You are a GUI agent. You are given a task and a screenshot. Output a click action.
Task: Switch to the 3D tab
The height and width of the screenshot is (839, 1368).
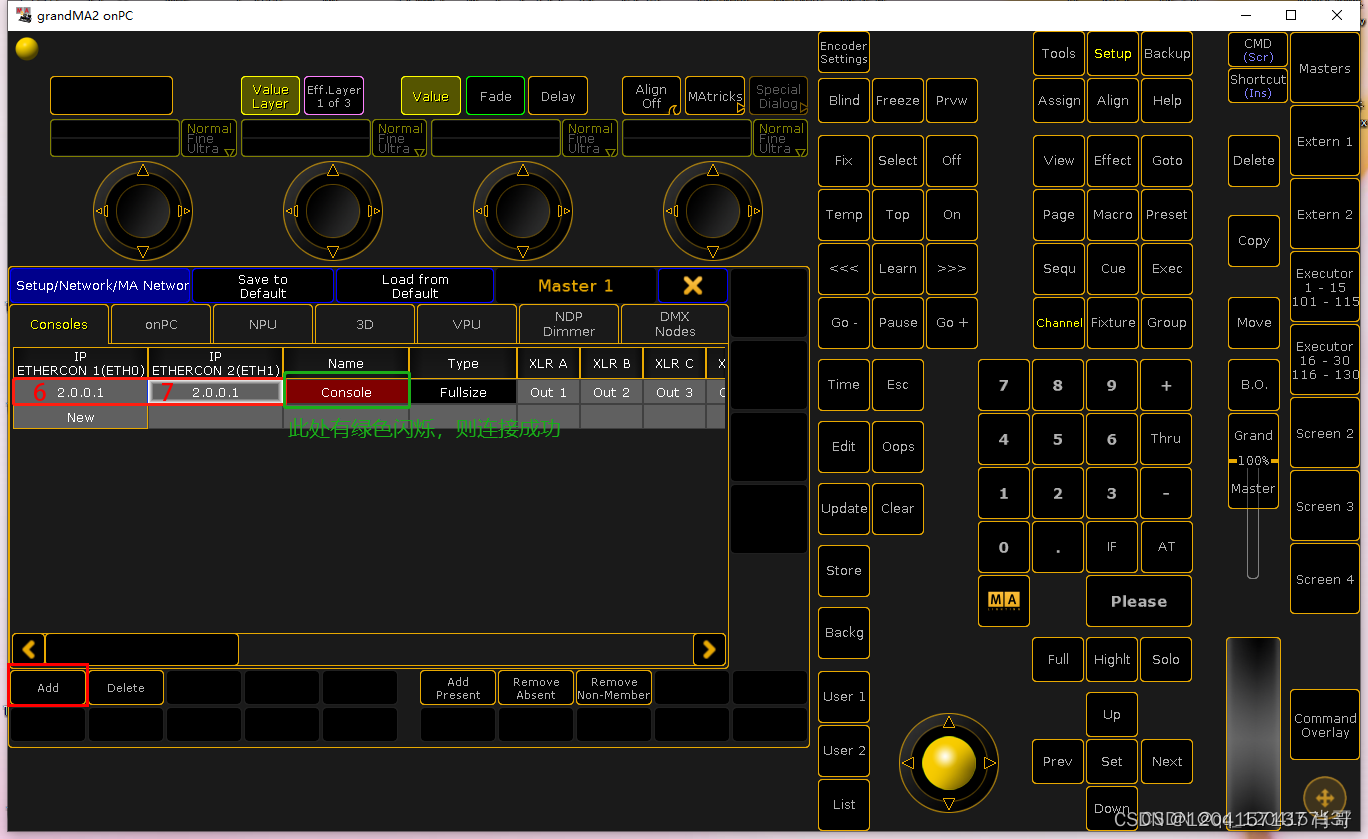365,325
